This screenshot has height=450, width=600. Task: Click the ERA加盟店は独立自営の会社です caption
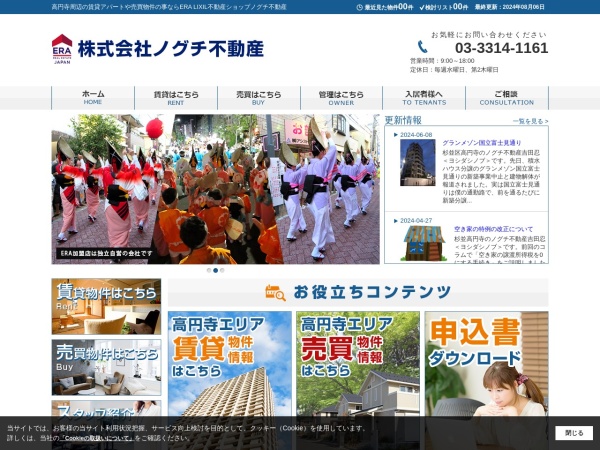pos(106,253)
